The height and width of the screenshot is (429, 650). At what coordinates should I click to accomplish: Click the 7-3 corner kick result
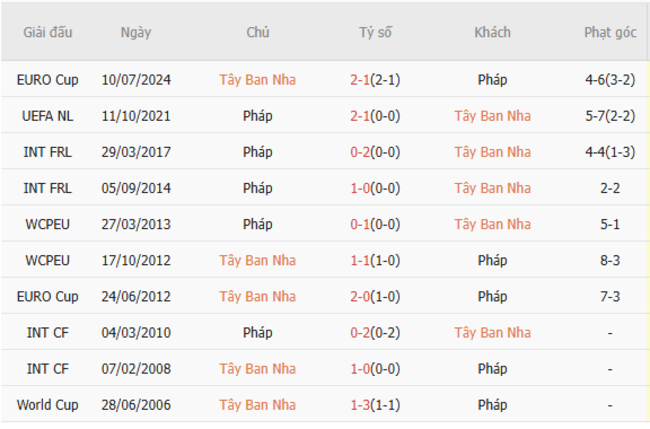(610, 296)
